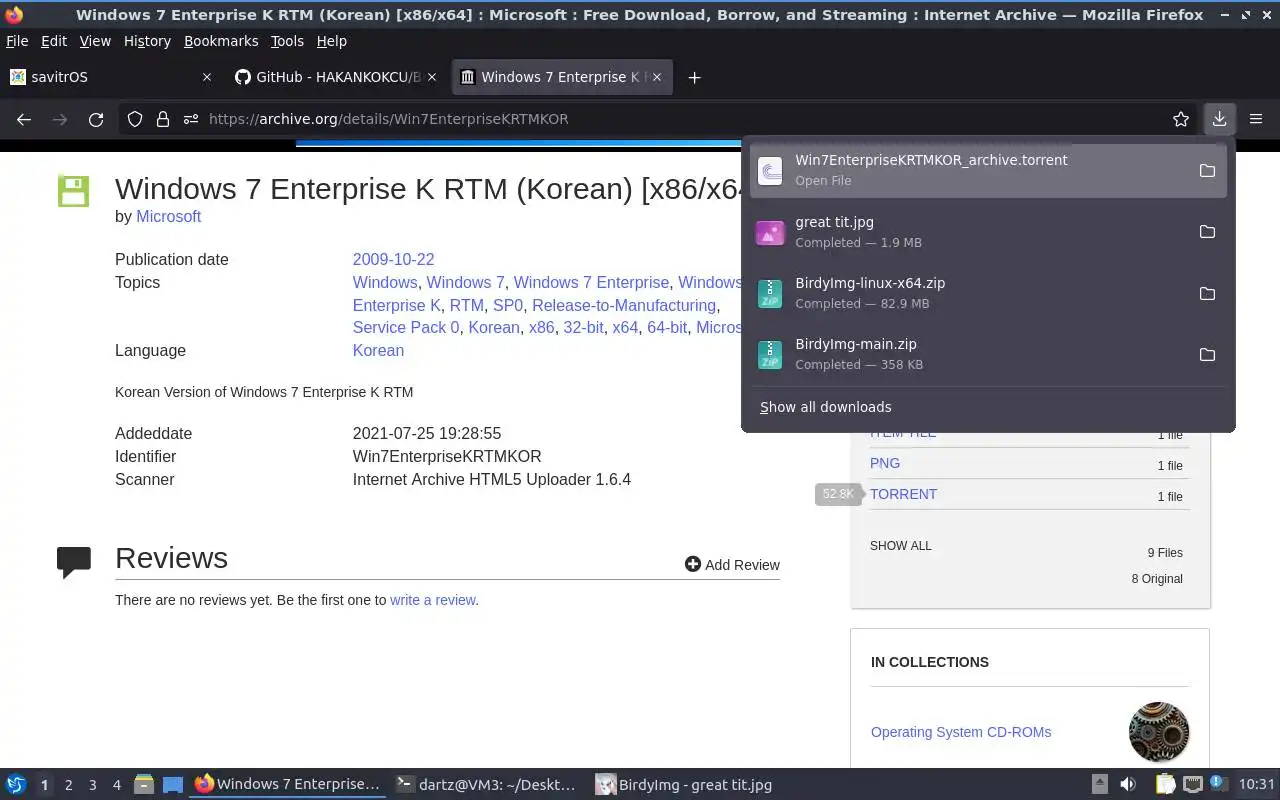Click the network tray icon
Screen dimensions: 1280x800
[1192, 784]
